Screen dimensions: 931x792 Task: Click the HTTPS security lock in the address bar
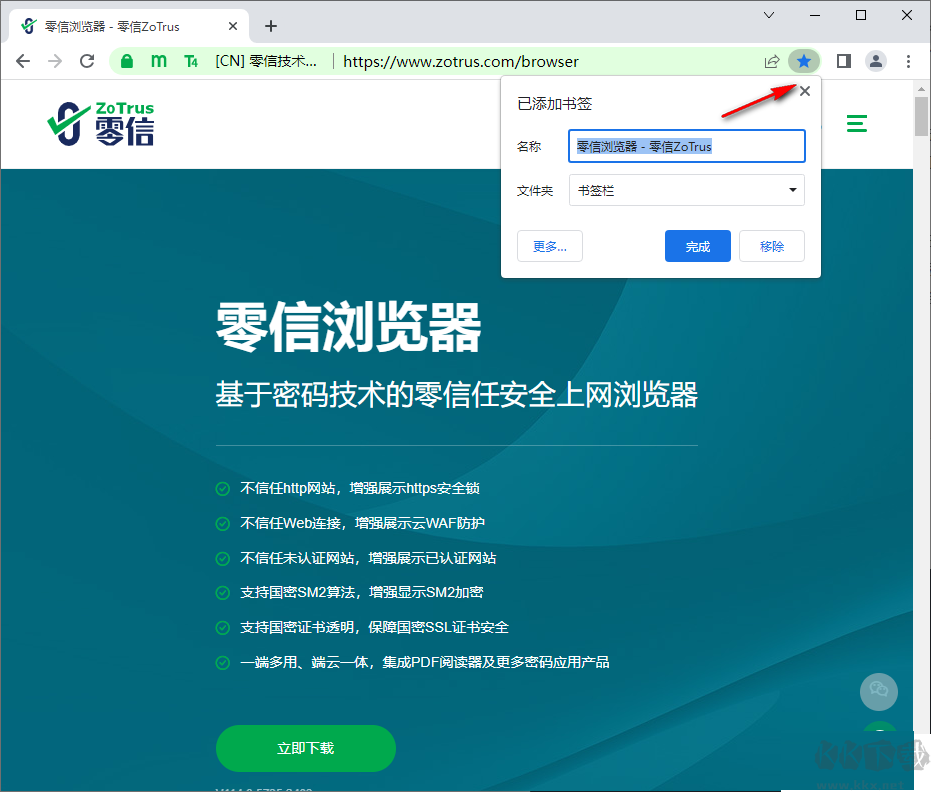[x=127, y=61]
